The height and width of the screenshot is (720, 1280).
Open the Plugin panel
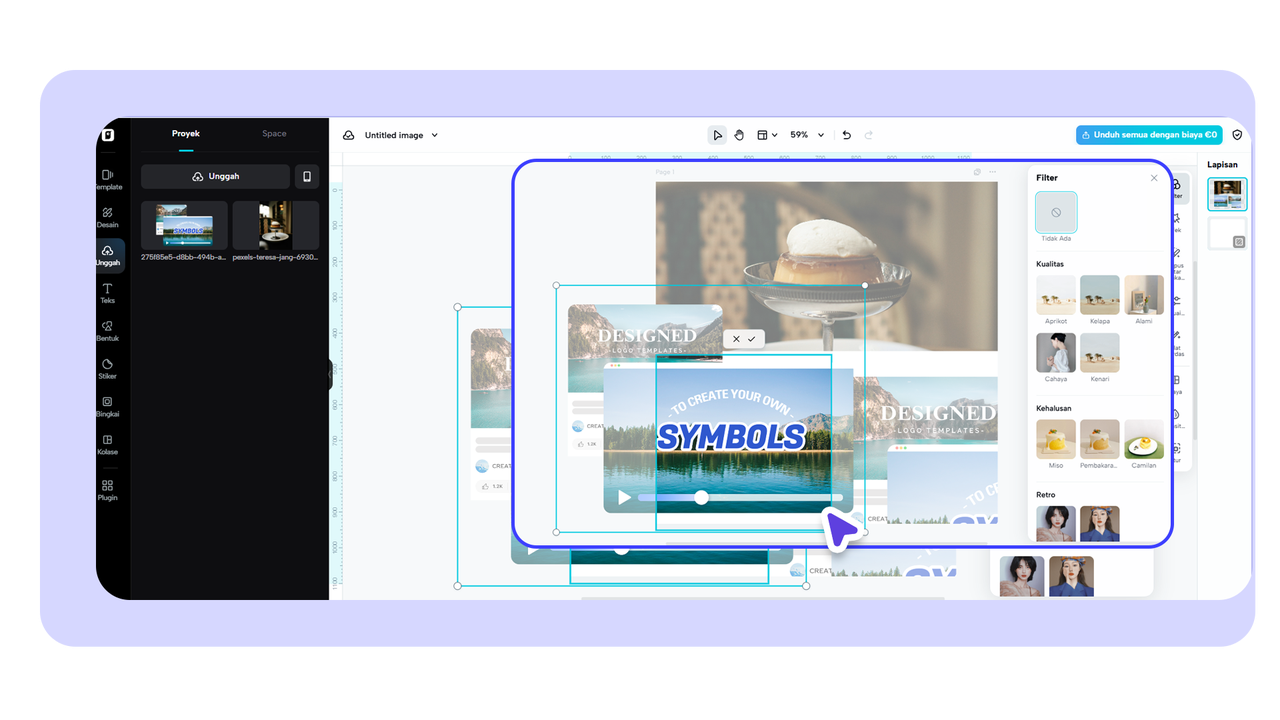[x=108, y=490]
